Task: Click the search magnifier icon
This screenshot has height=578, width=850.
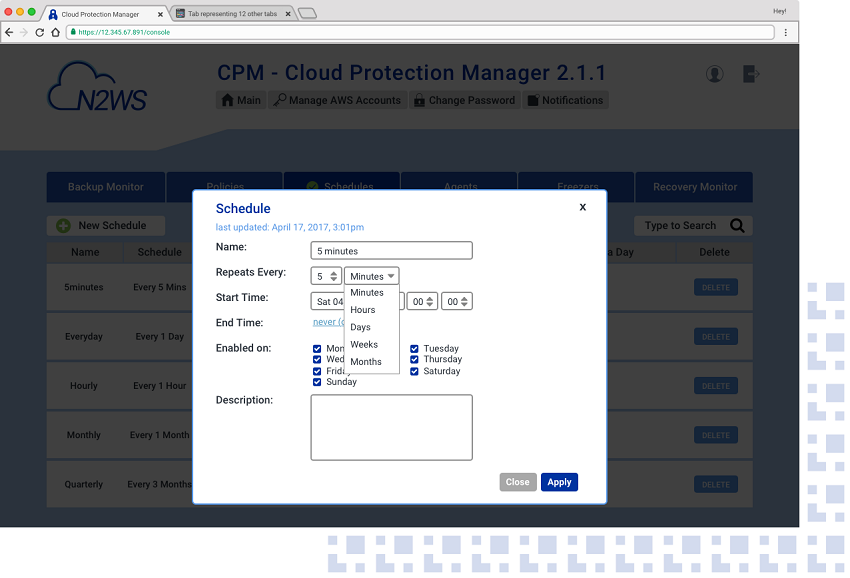Action: (x=737, y=226)
